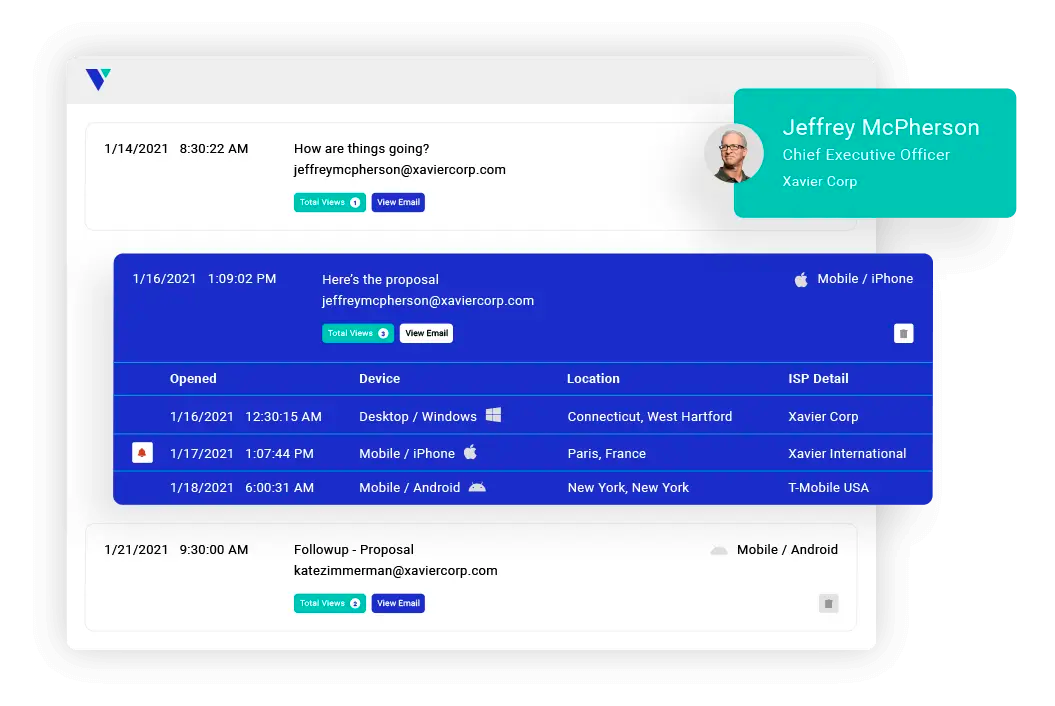The image size is (1055, 706).
Task: Select 'Connecticut, West Hartford' location cell
Action: pos(649,417)
